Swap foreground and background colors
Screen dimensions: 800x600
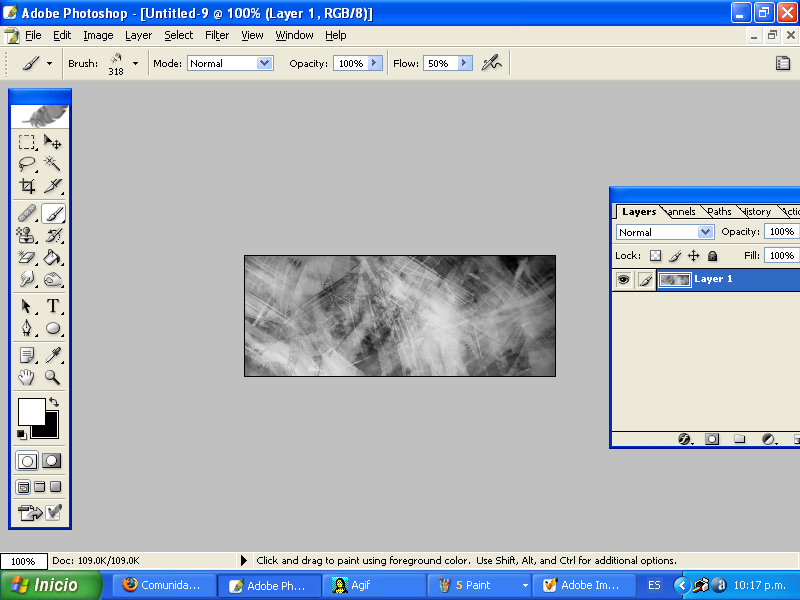54,402
